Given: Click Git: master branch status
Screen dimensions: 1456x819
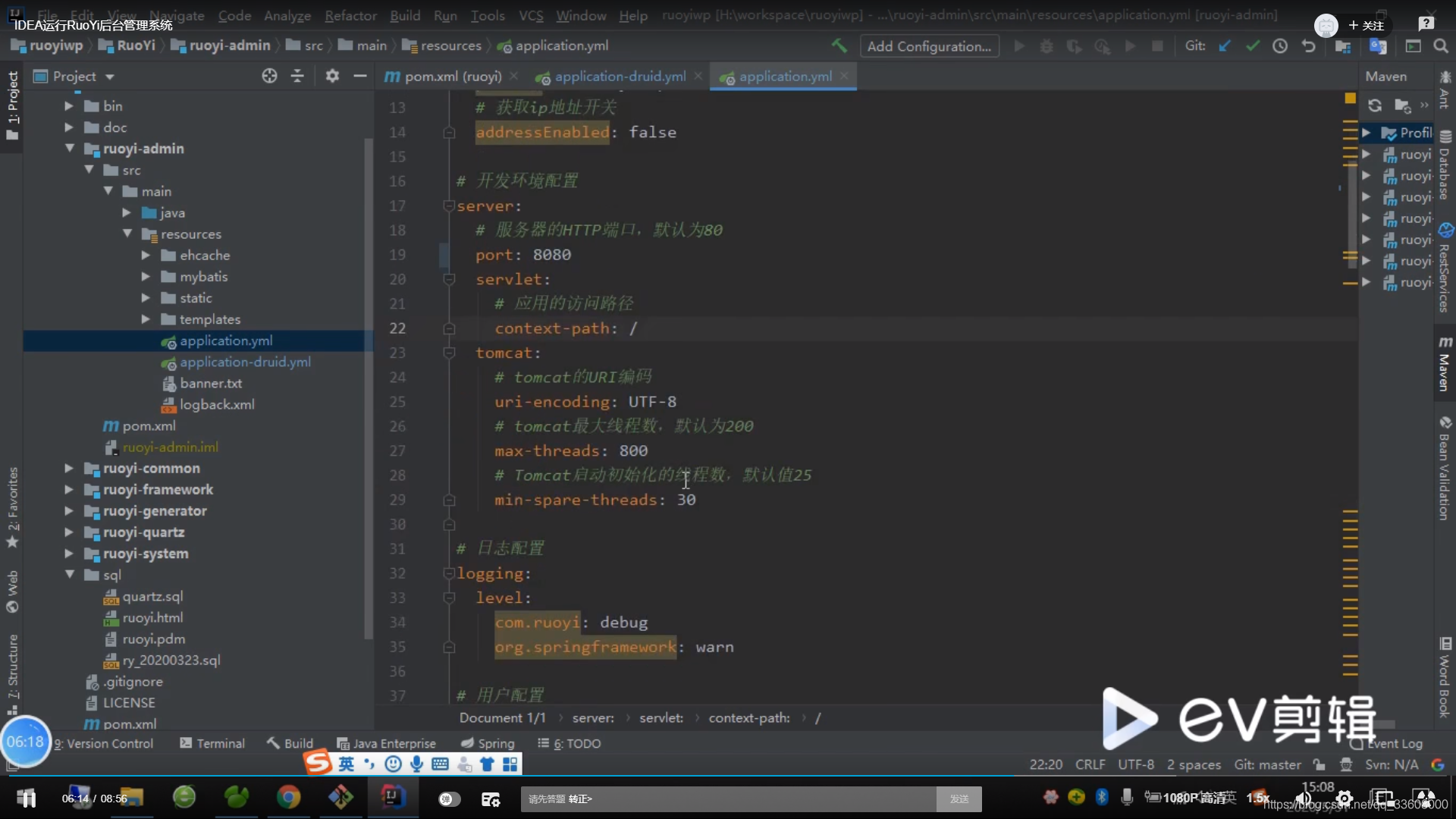Looking at the screenshot, I should (x=1267, y=764).
